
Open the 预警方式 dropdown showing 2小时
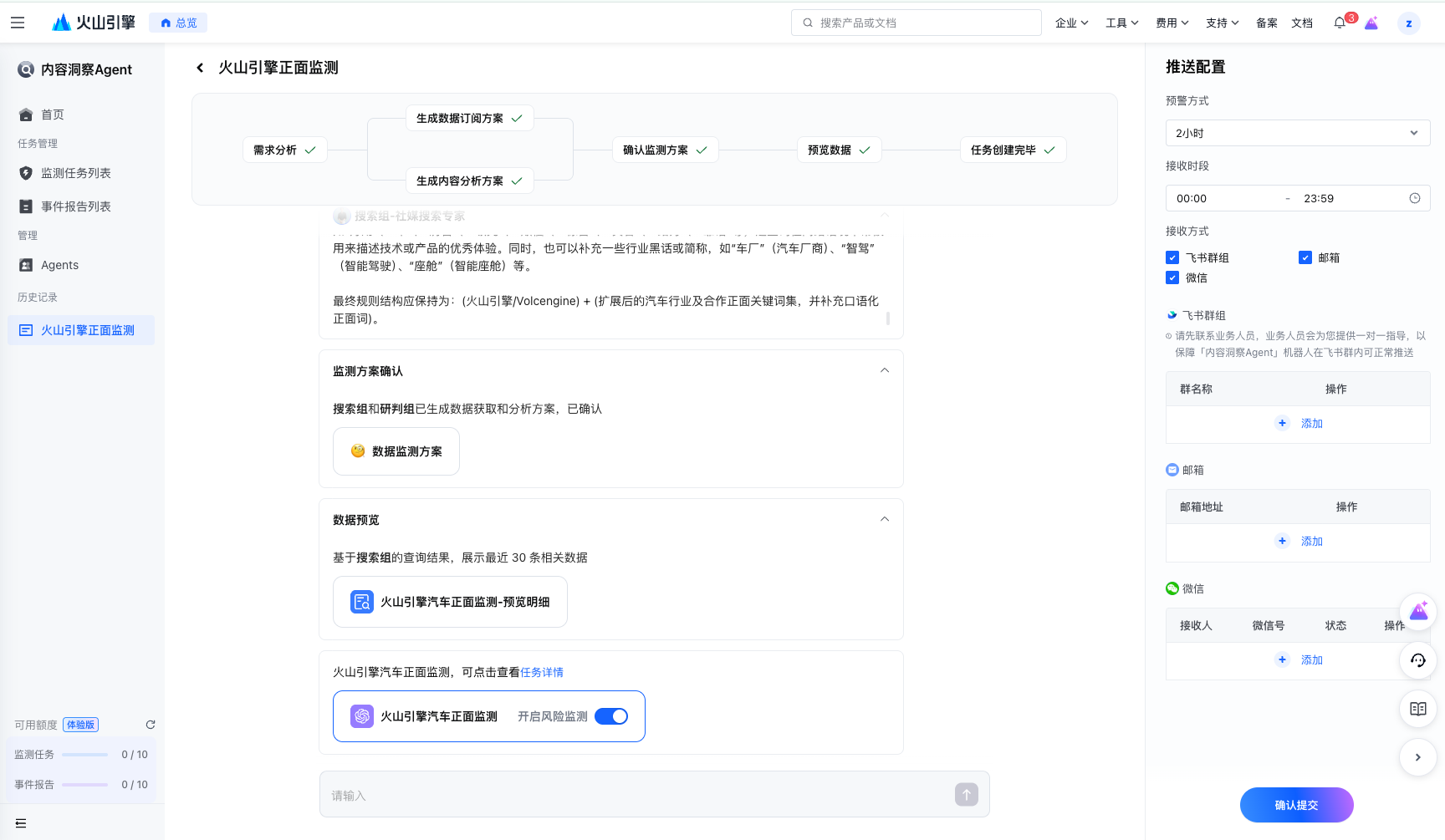[x=1297, y=133]
